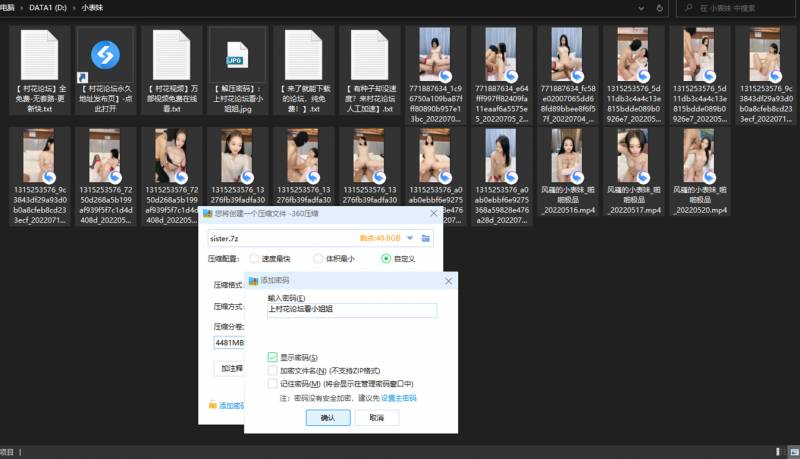Screen dimensions: 800x459
Task: Toggle the 显示密码 checkbox
Action: click(273, 357)
